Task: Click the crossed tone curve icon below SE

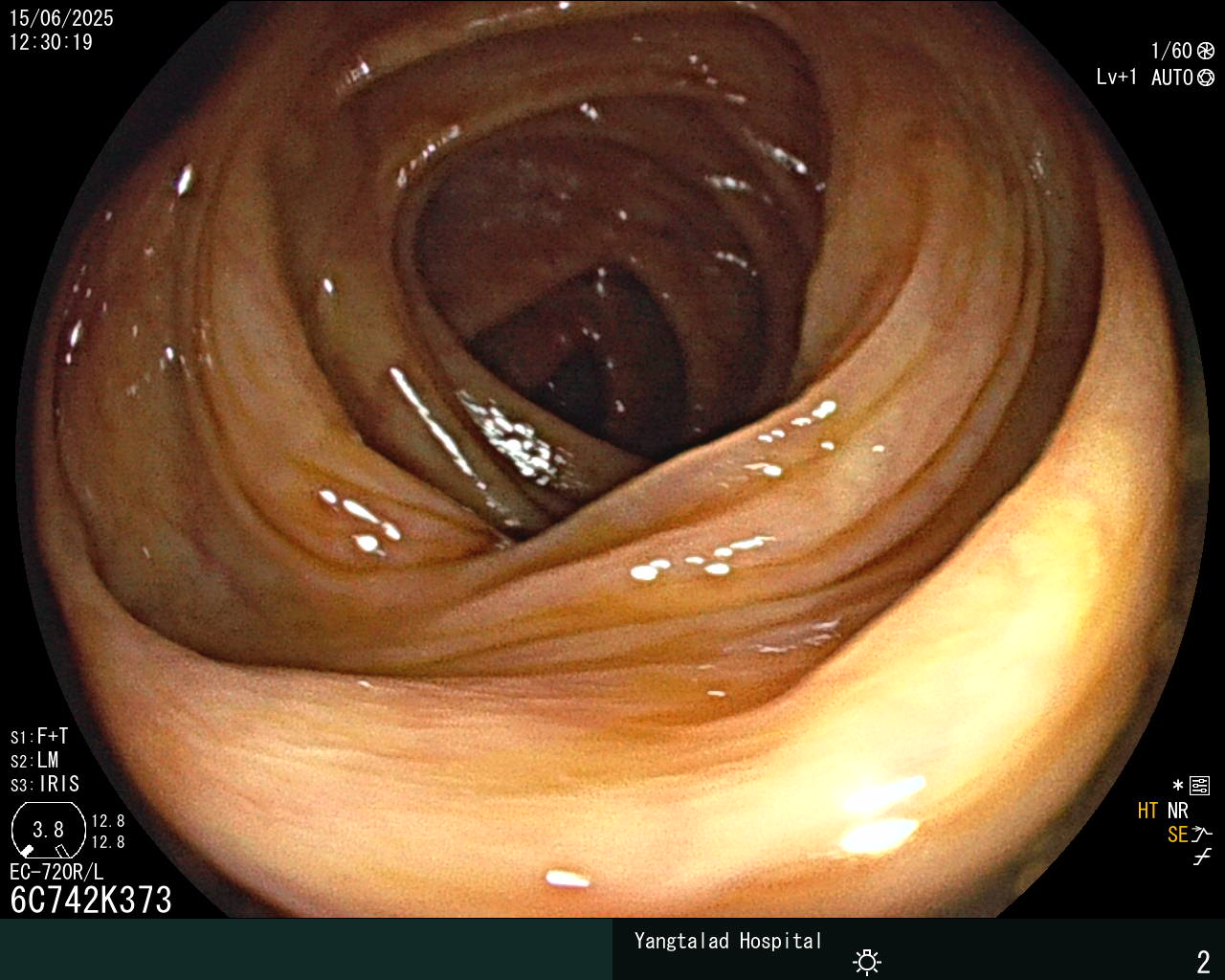Action: pos(1202,857)
